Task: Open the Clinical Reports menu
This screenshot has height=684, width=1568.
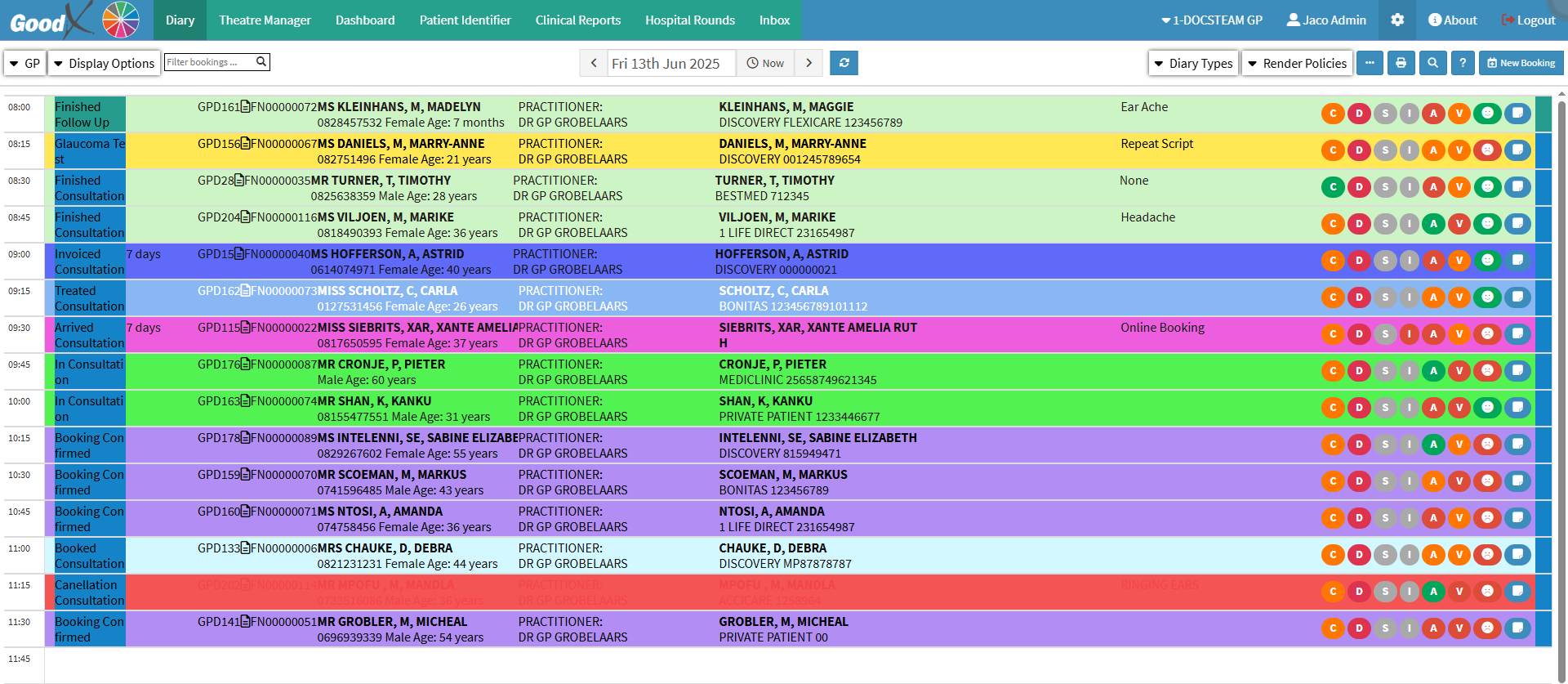Action: tap(577, 20)
